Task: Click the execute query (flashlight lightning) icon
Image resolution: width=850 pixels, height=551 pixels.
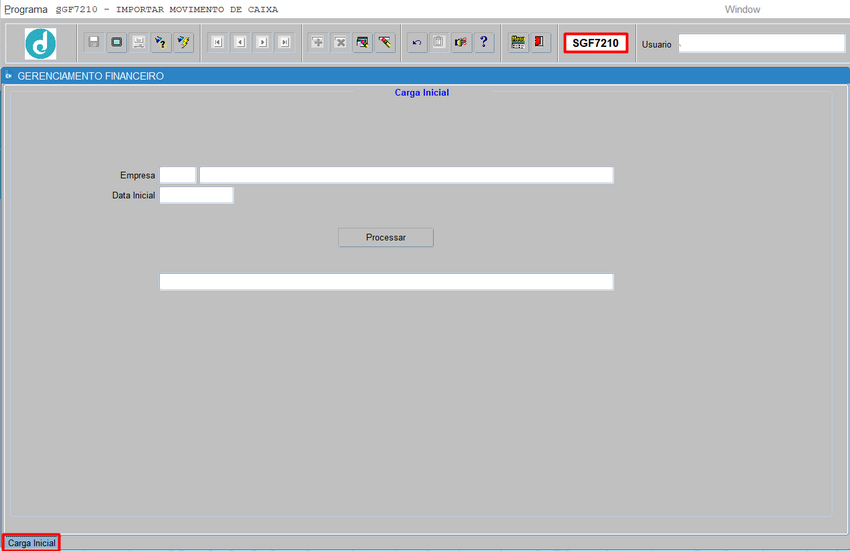Action: click(x=184, y=42)
